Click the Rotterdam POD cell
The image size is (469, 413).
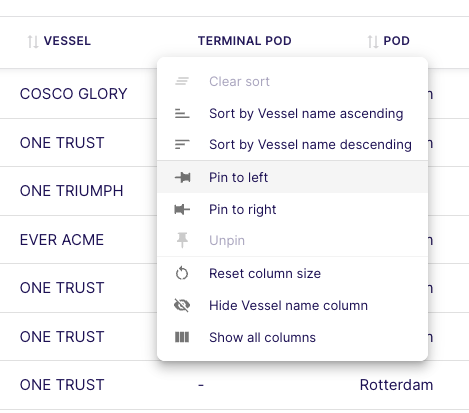(396, 385)
